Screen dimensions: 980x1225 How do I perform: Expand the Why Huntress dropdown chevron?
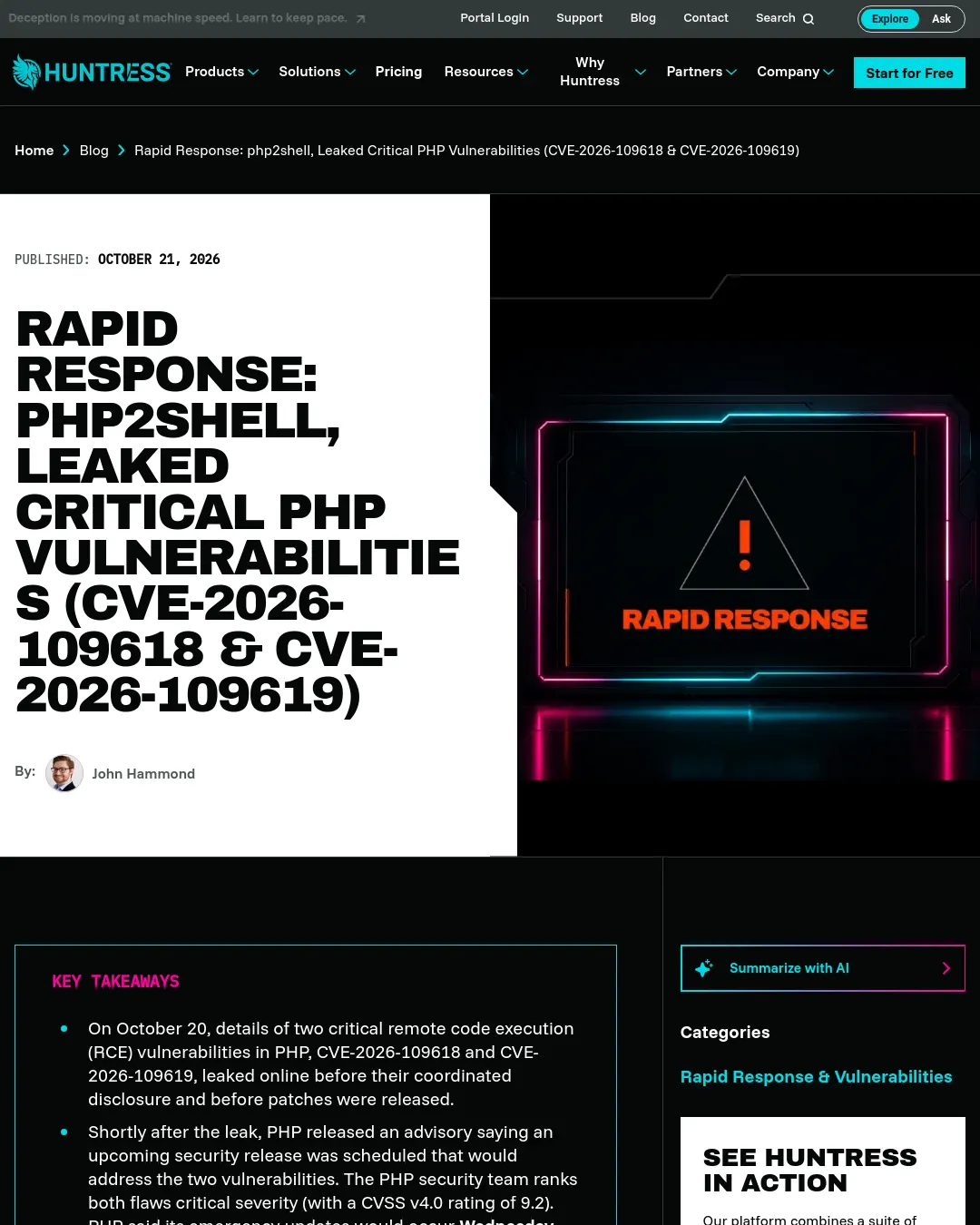point(641,72)
